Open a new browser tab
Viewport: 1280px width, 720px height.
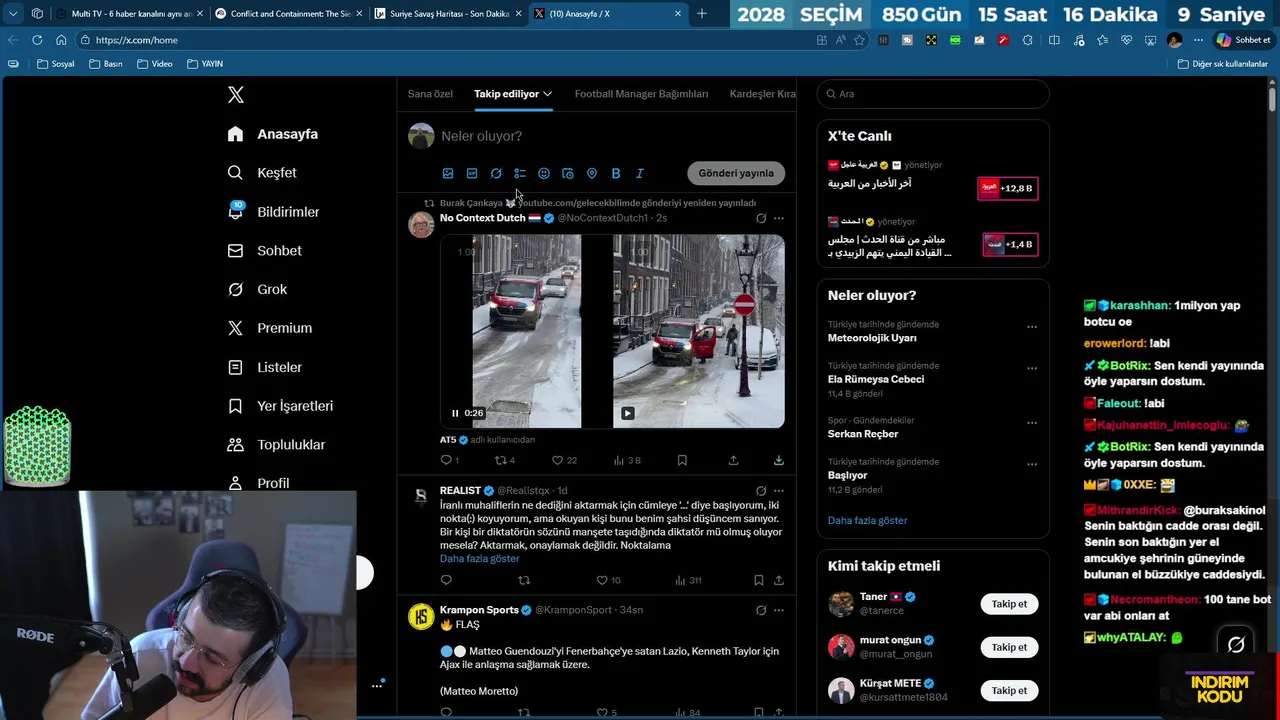coord(702,14)
